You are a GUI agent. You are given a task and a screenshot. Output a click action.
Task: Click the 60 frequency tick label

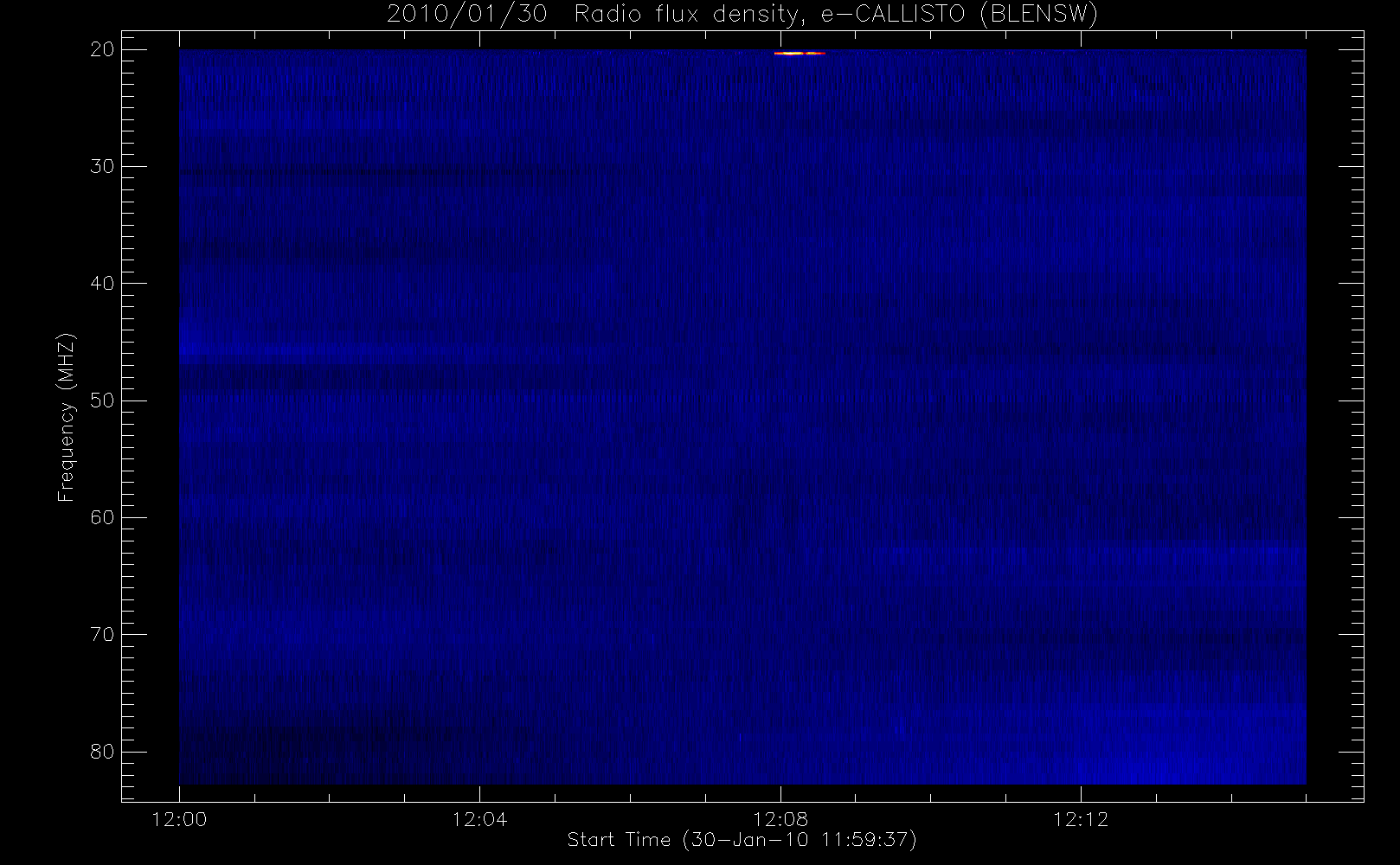[102, 517]
